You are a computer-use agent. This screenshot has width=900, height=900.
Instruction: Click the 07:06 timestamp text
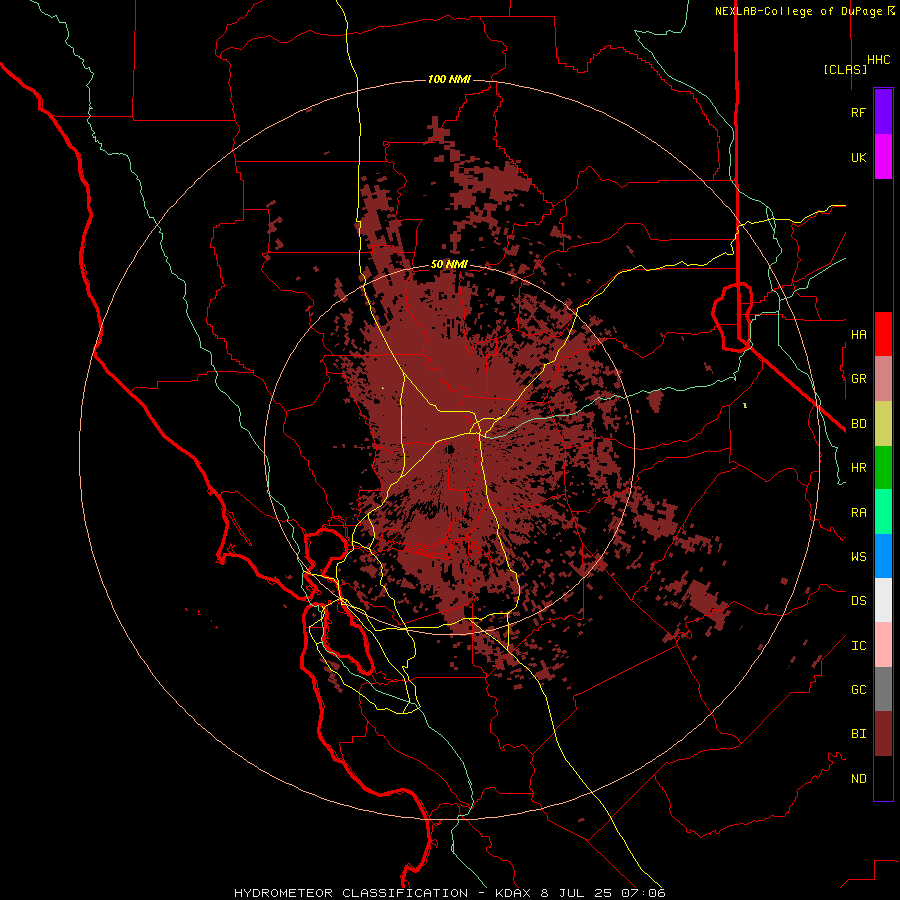pos(643,893)
